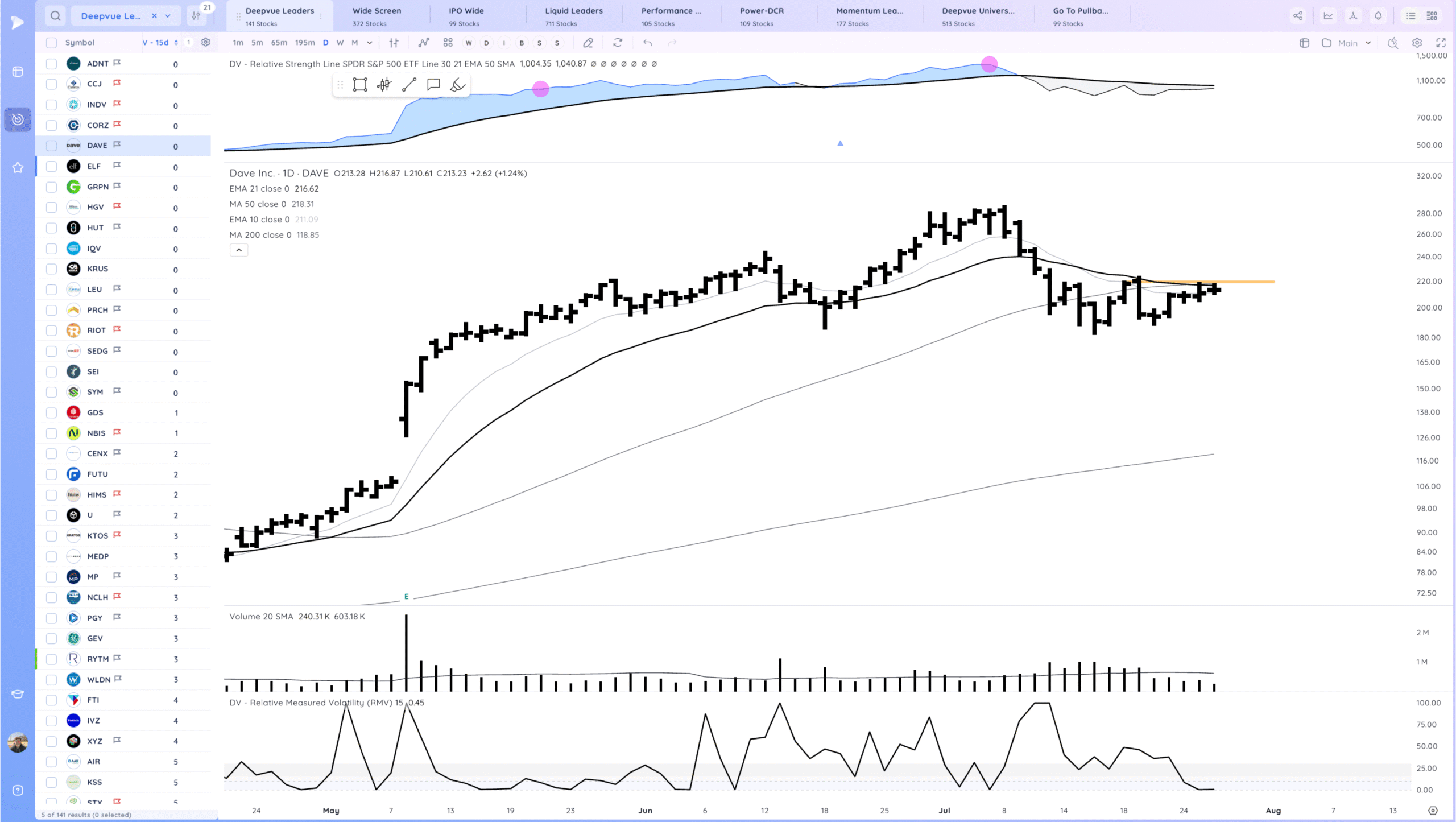Click the search magnifier icon

coord(55,16)
